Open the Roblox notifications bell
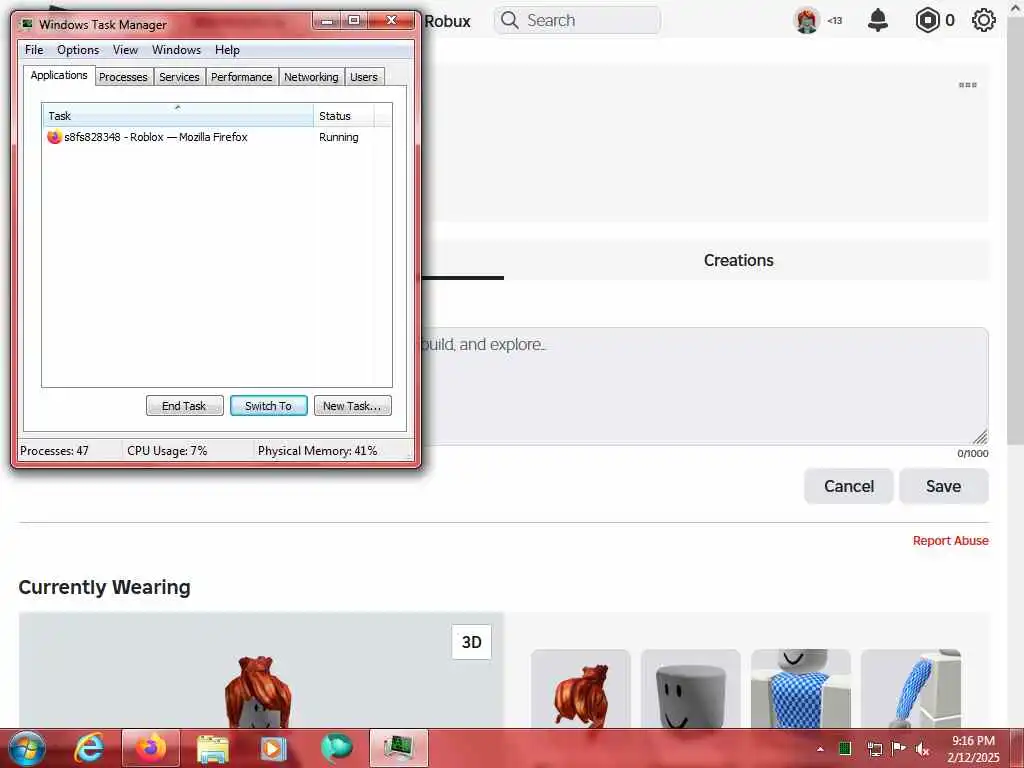This screenshot has height=768, width=1024. tap(878, 20)
